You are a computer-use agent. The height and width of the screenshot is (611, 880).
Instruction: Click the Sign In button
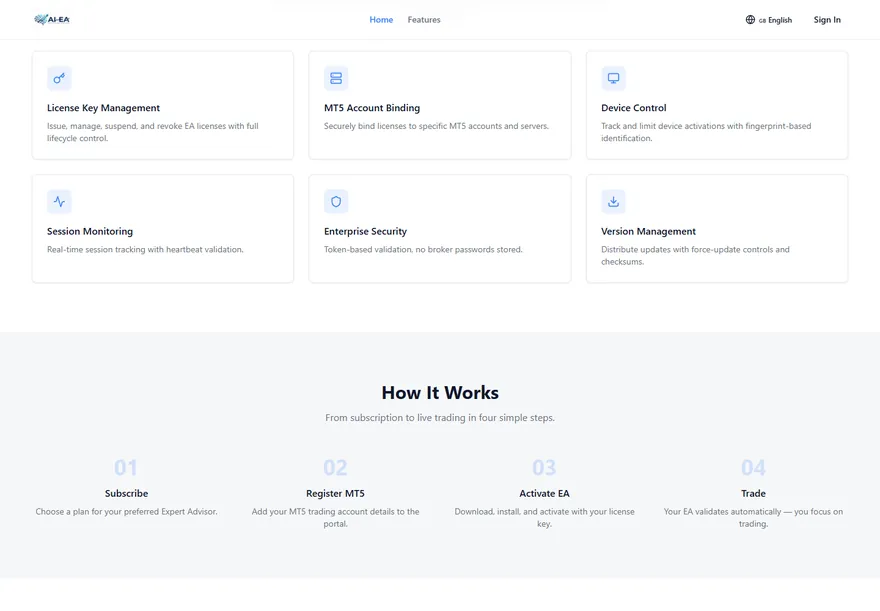[827, 20]
